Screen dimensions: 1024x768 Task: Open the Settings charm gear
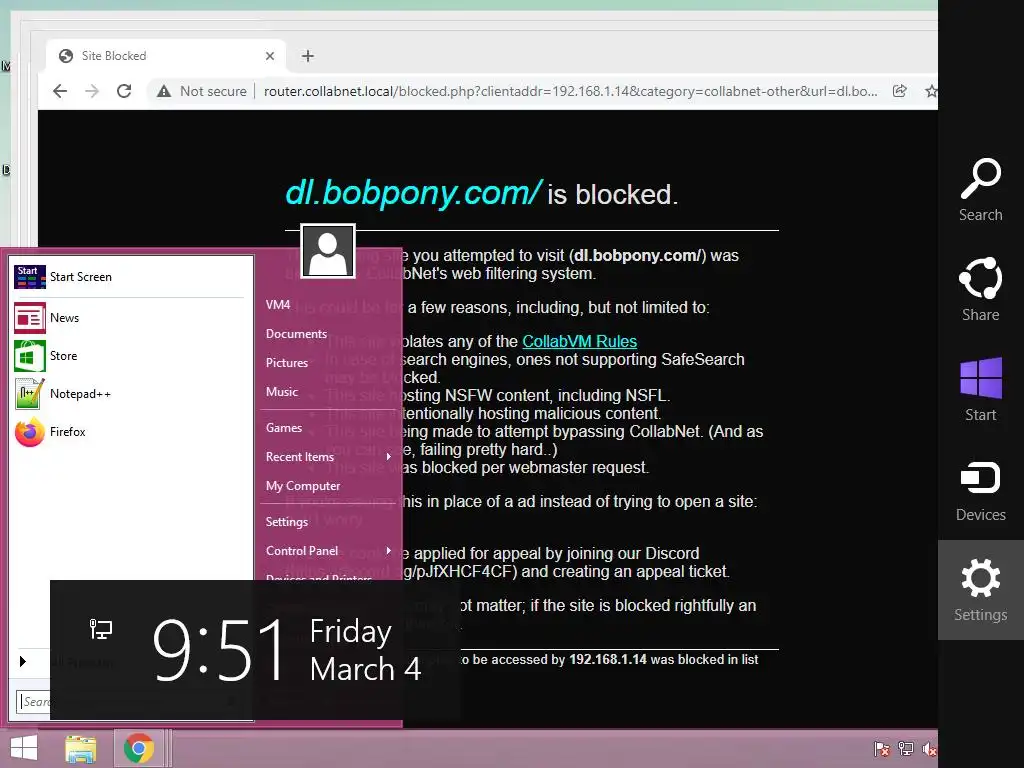point(980,577)
